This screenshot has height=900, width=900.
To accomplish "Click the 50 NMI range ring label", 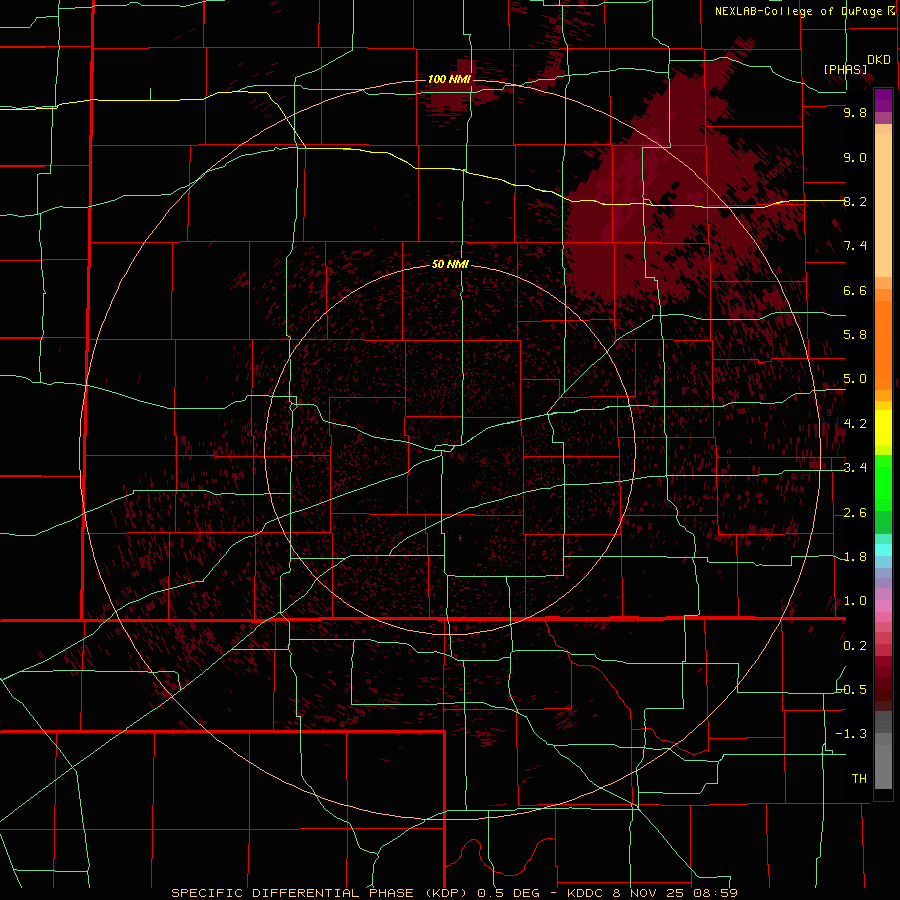I will (x=450, y=264).
